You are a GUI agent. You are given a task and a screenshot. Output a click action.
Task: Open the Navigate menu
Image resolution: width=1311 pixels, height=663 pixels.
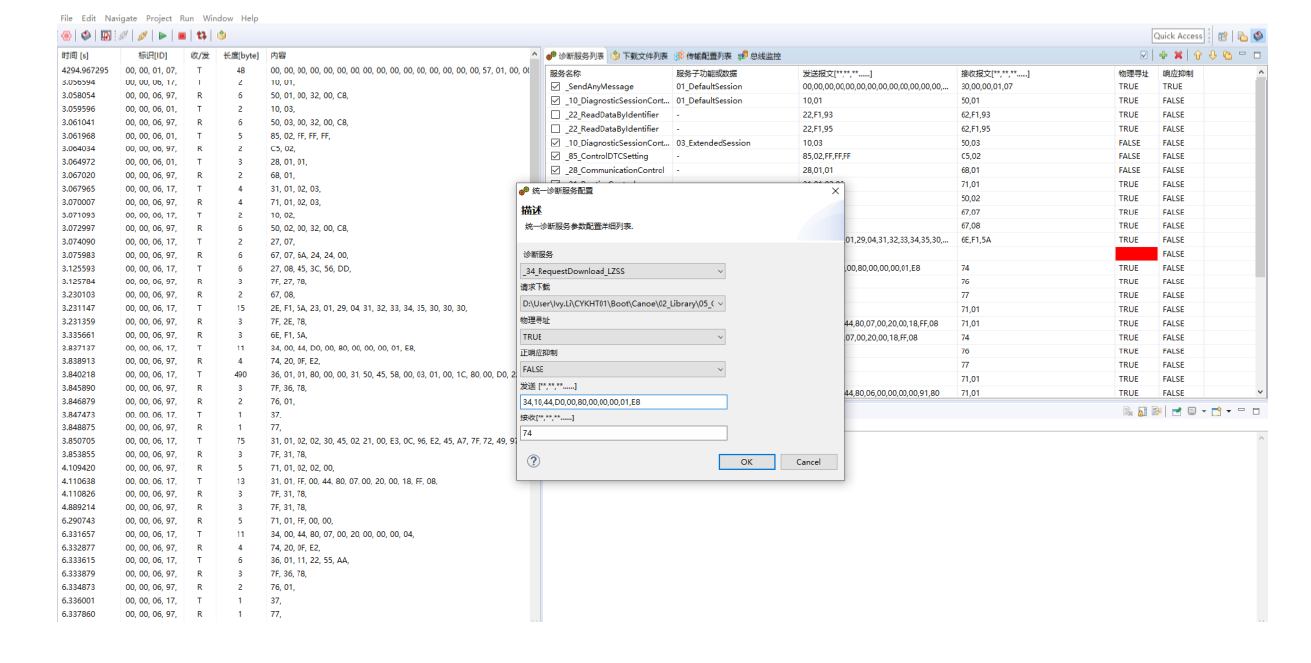121,18
